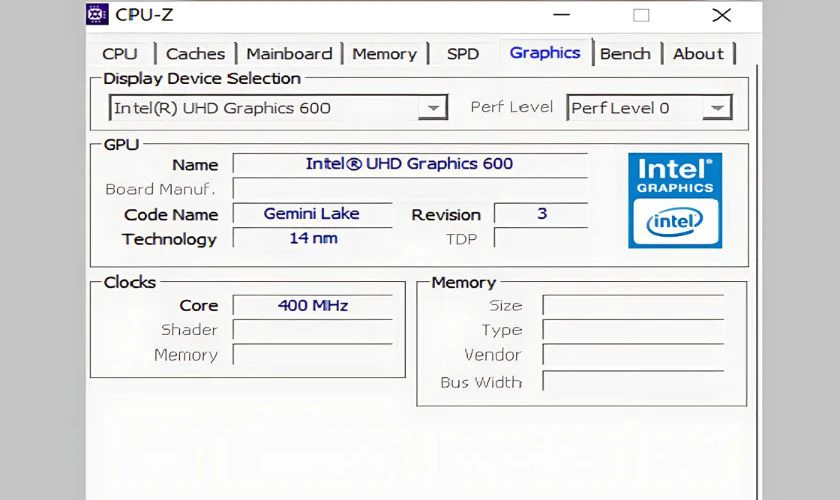Open the SPD tab
This screenshot has width=840, height=500.
tap(463, 54)
